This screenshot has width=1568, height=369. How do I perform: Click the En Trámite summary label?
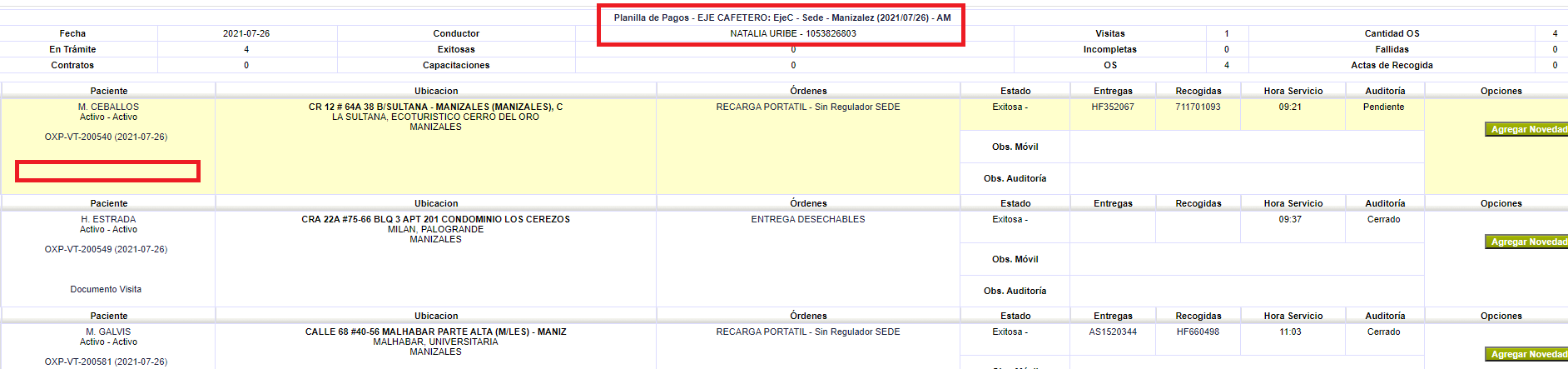(72, 49)
